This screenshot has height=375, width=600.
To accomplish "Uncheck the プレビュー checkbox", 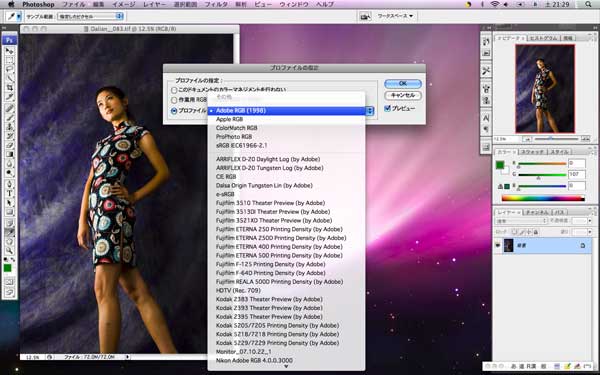I will coord(387,108).
